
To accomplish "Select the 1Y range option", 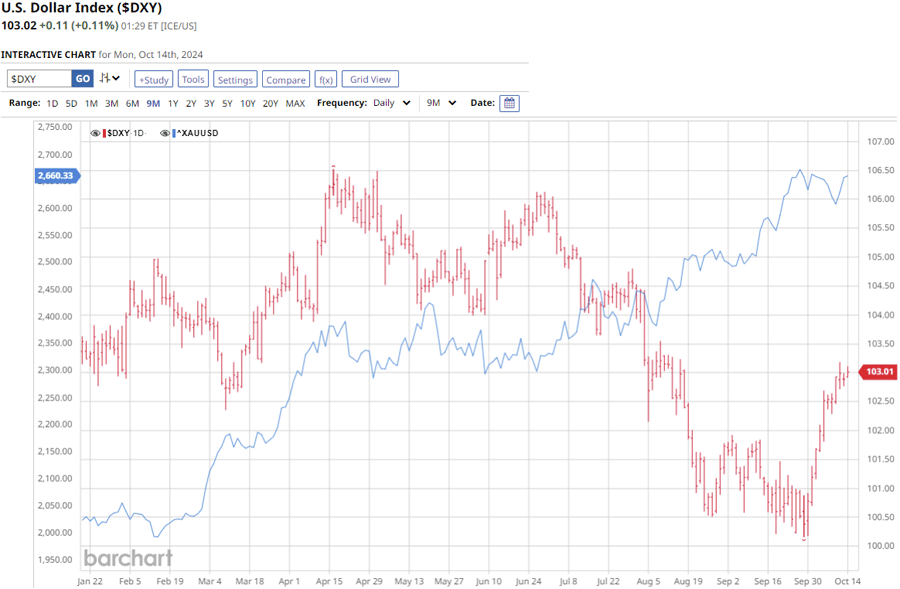I will [x=173, y=103].
